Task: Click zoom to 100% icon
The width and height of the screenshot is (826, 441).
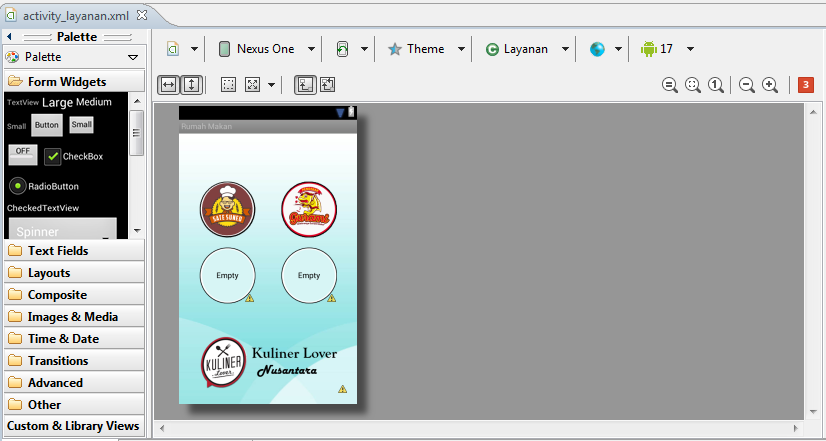Action: click(x=715, y=85)
